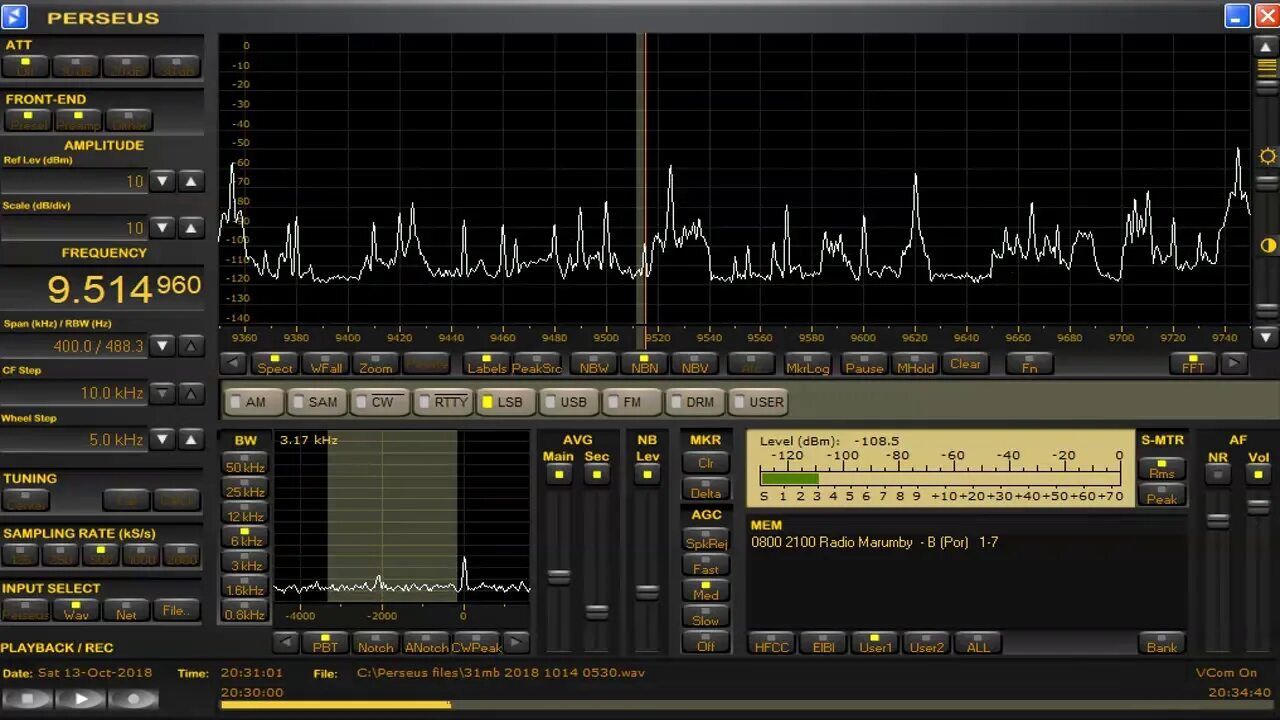This screenshot has width=1280, height=720.
Task: Start playback with the play button
Action: (x=81, y=699)
